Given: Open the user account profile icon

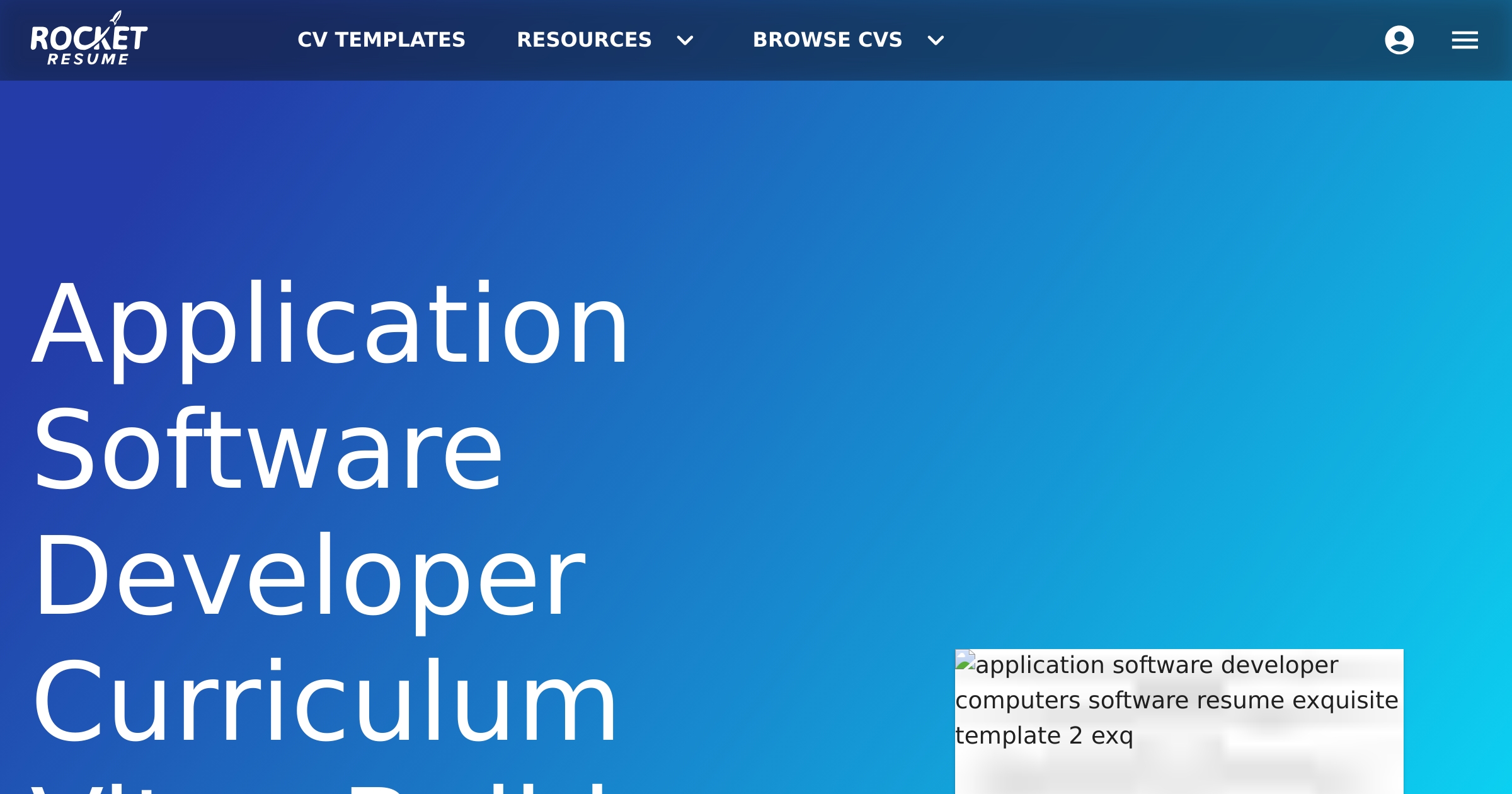Looking at the screenshot, I should point(1399,40).
